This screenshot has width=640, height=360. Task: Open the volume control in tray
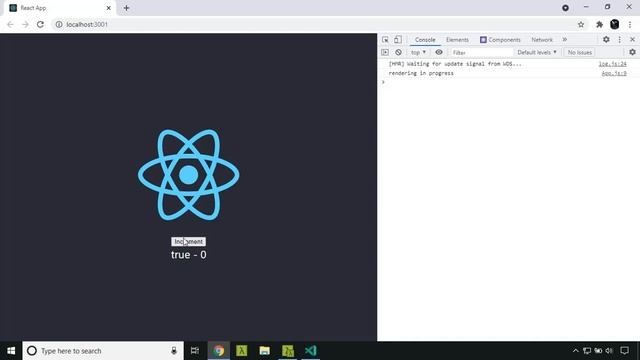pyautogui.click(x=609, y=351)
